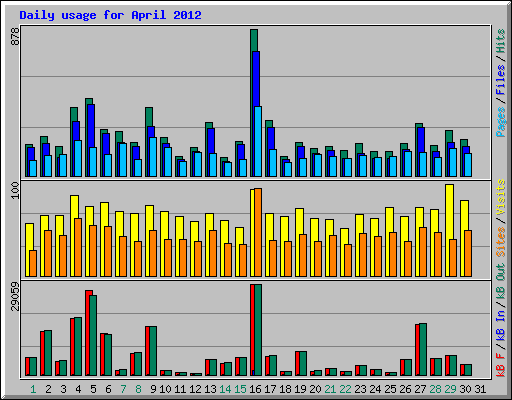Click the 'kB F' legend label
Screen dimensions: 512x400
501,365
